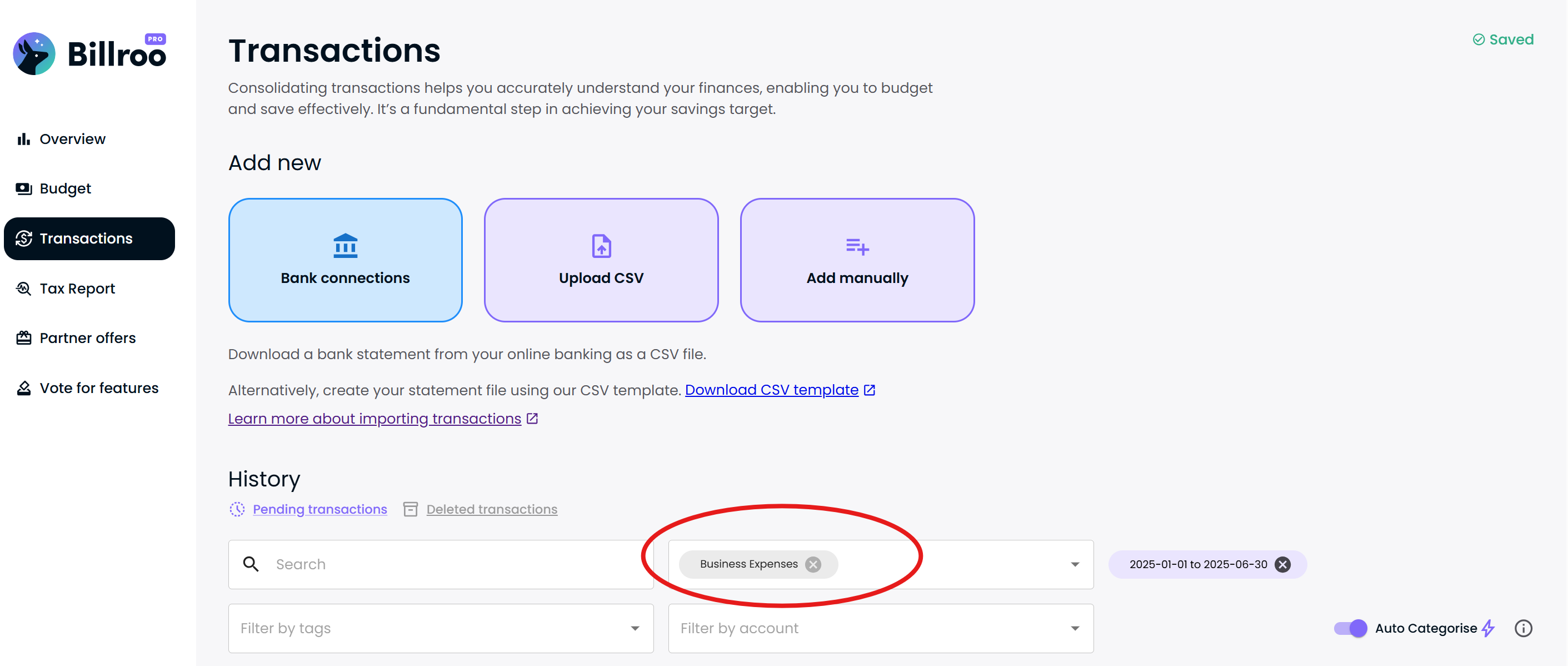Viewport: 1568px width, 666px height.
Task: Click the external link icon after CSV template
Action: 869,390
